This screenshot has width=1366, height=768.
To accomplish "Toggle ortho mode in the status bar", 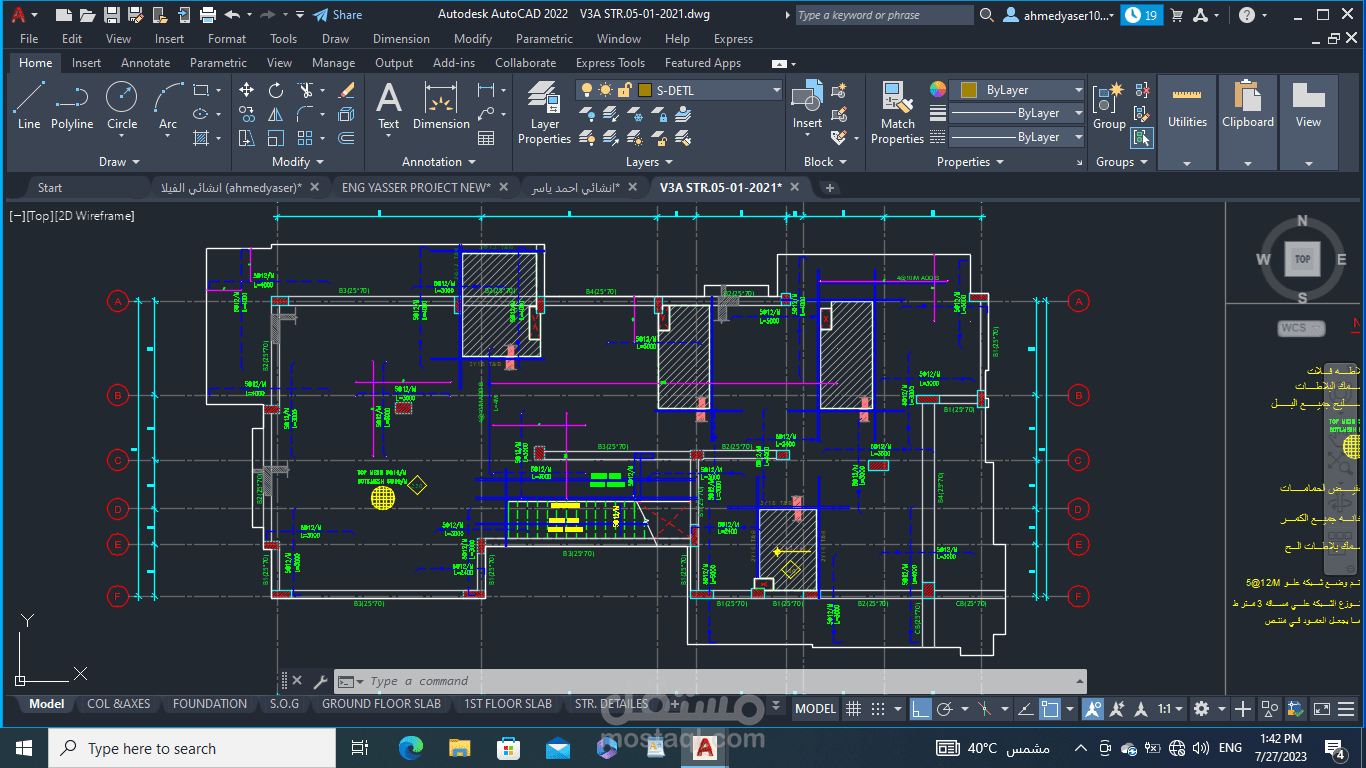I will pyautogui.click(x=921, y=708).
